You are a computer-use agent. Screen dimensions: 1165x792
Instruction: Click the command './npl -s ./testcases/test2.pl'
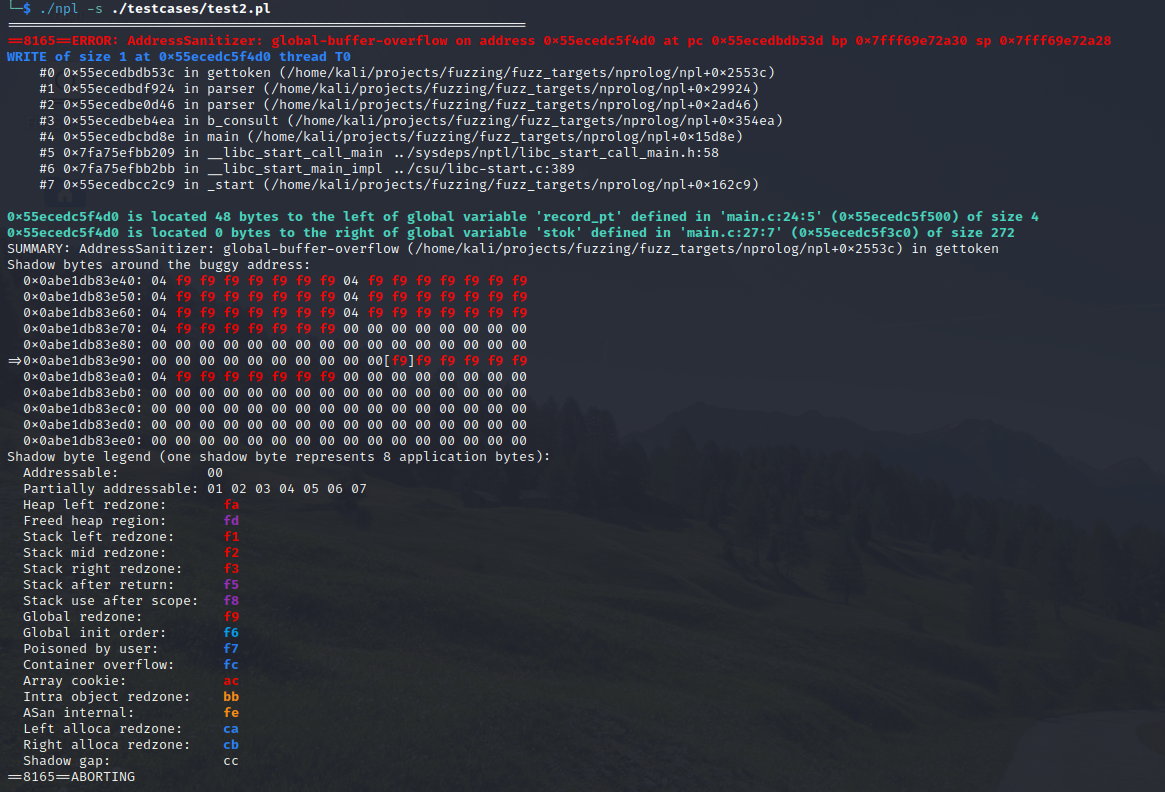(154, 8)
